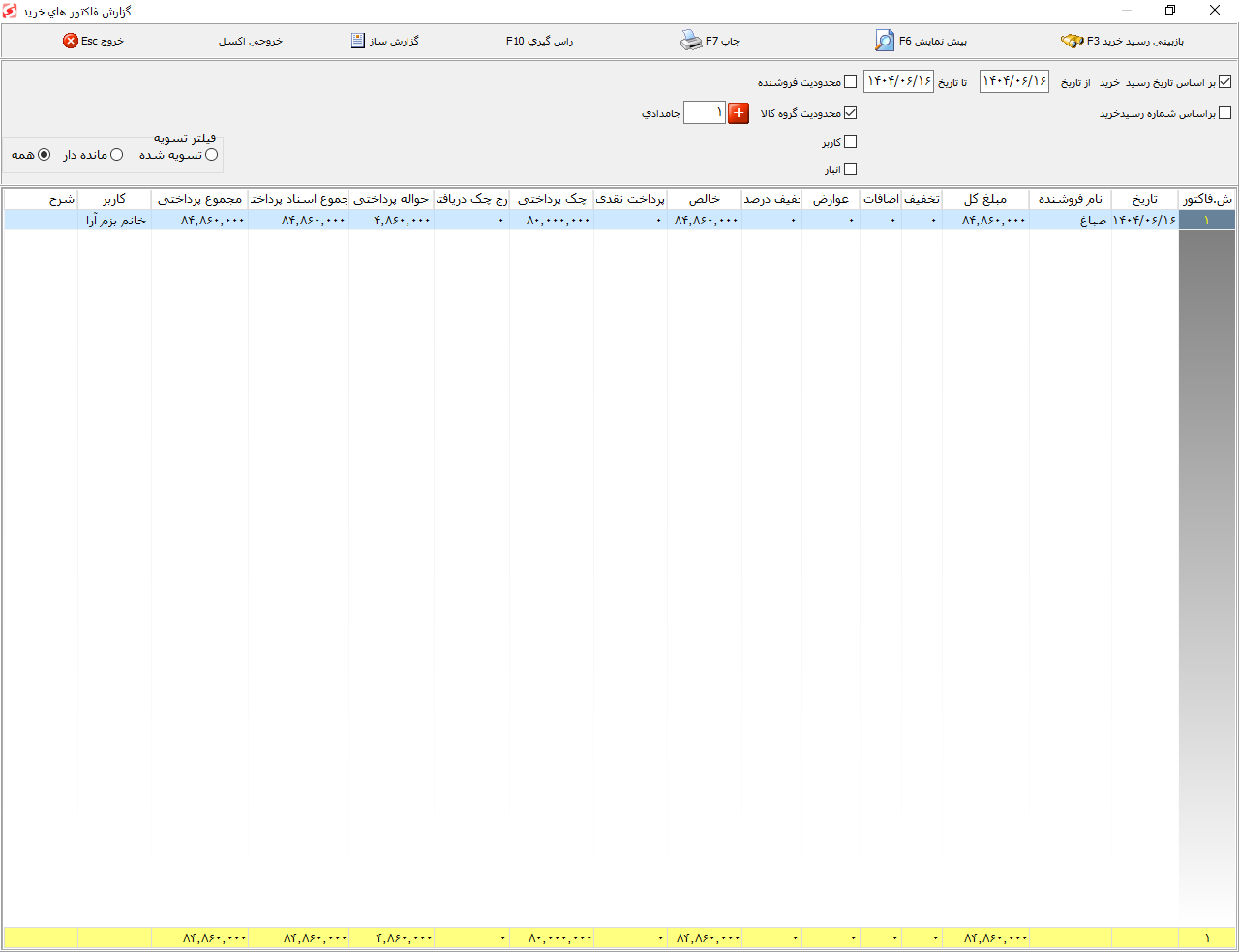
Task: Click user cell خانم بزم آرا
Action: [114, 221]
